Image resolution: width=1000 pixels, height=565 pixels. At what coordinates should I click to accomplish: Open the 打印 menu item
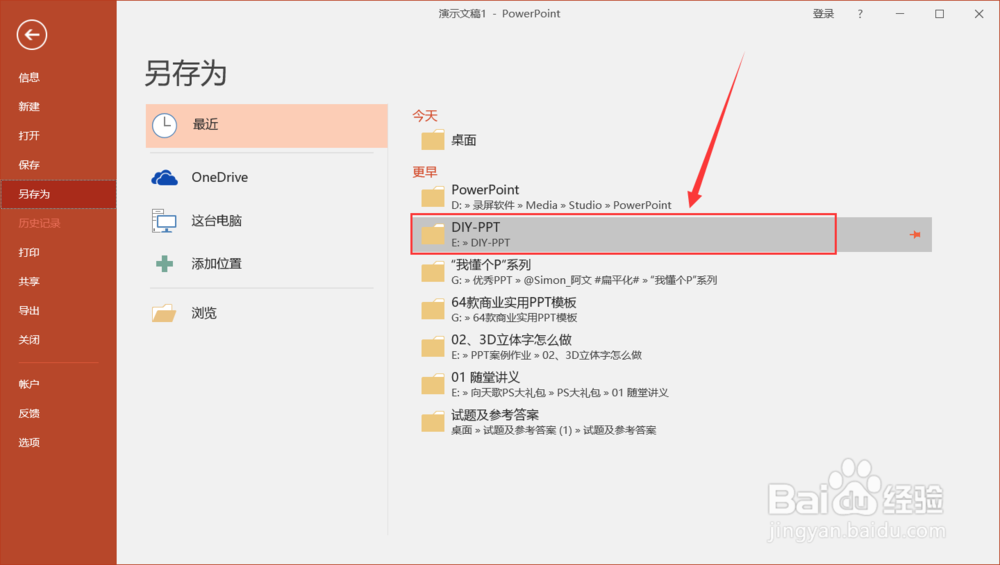coord(29,253)
